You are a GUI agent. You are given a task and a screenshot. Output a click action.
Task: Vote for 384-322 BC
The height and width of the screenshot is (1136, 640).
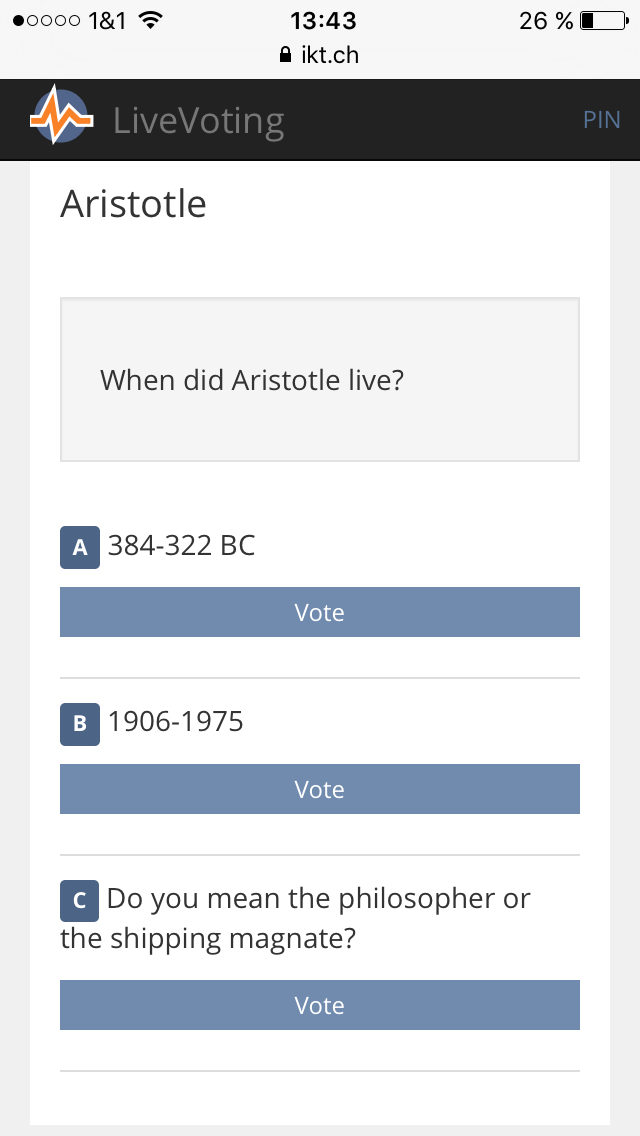tap(320, 612)
